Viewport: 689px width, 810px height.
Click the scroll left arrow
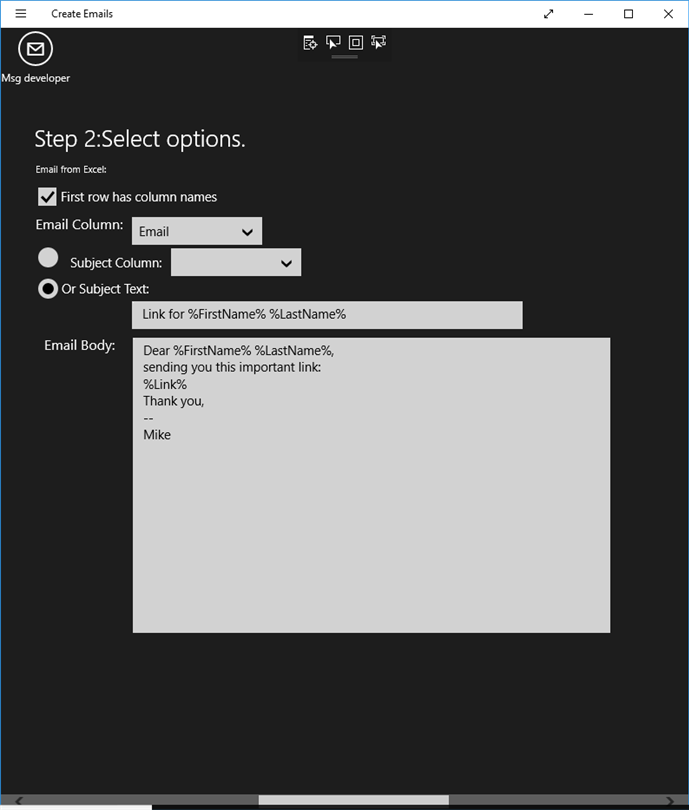(18, 800)
